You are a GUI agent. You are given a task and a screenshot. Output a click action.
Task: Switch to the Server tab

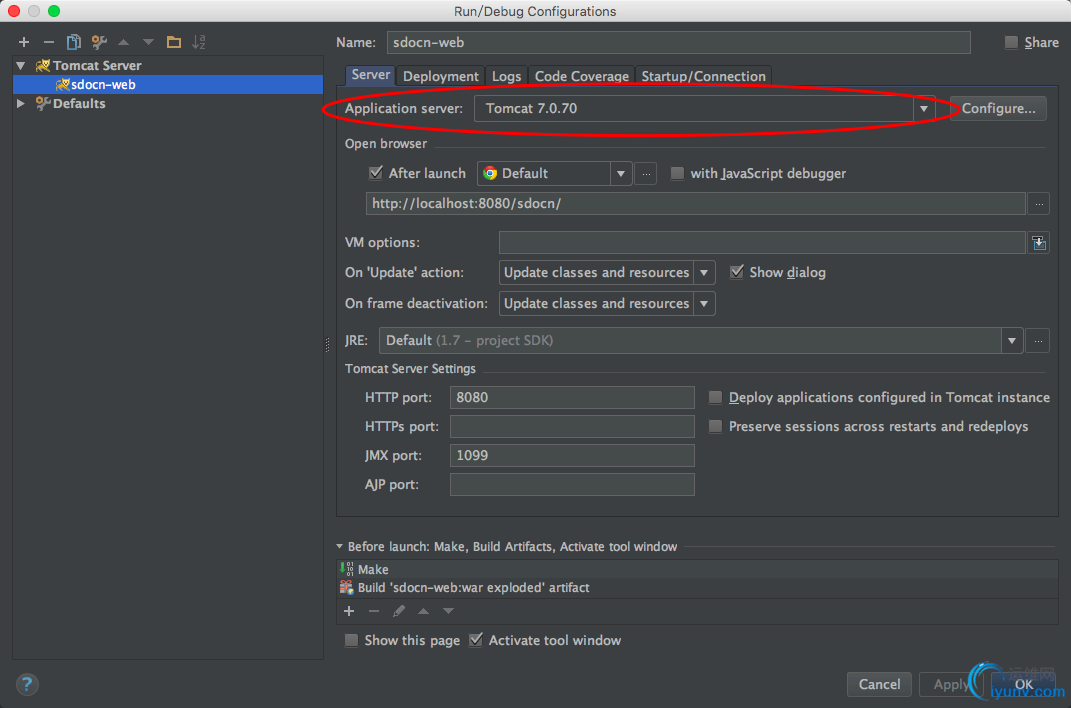tap(371, 75)
